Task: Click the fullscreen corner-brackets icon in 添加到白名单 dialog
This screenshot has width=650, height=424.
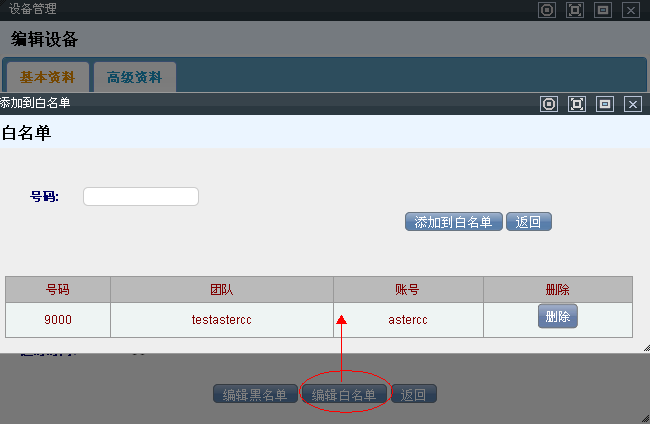Action: click(576, 104)
